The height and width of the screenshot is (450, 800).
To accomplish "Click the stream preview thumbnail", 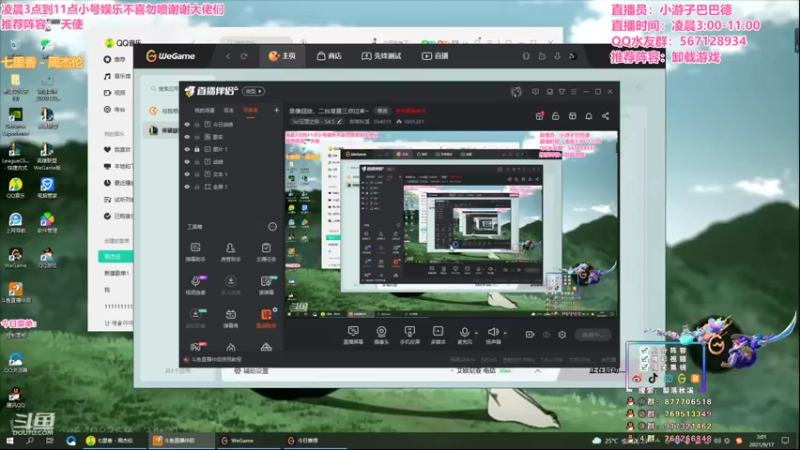I will point(451,224).
